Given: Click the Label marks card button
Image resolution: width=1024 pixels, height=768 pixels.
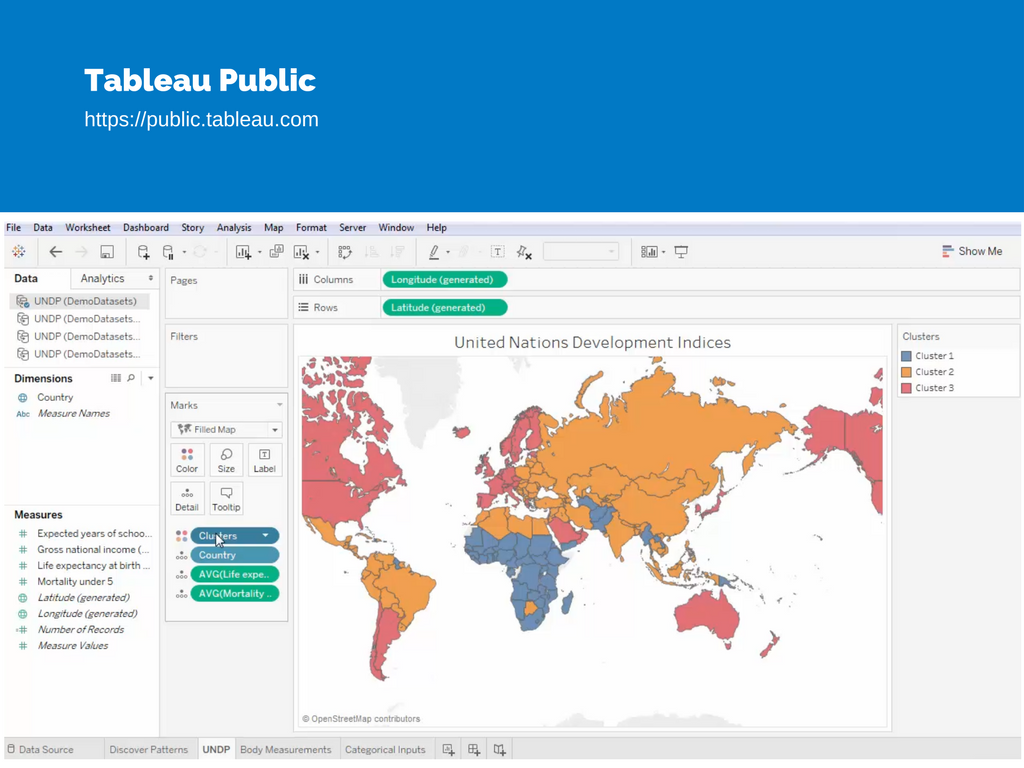Looking at the screenshot, I should [264, 460].
